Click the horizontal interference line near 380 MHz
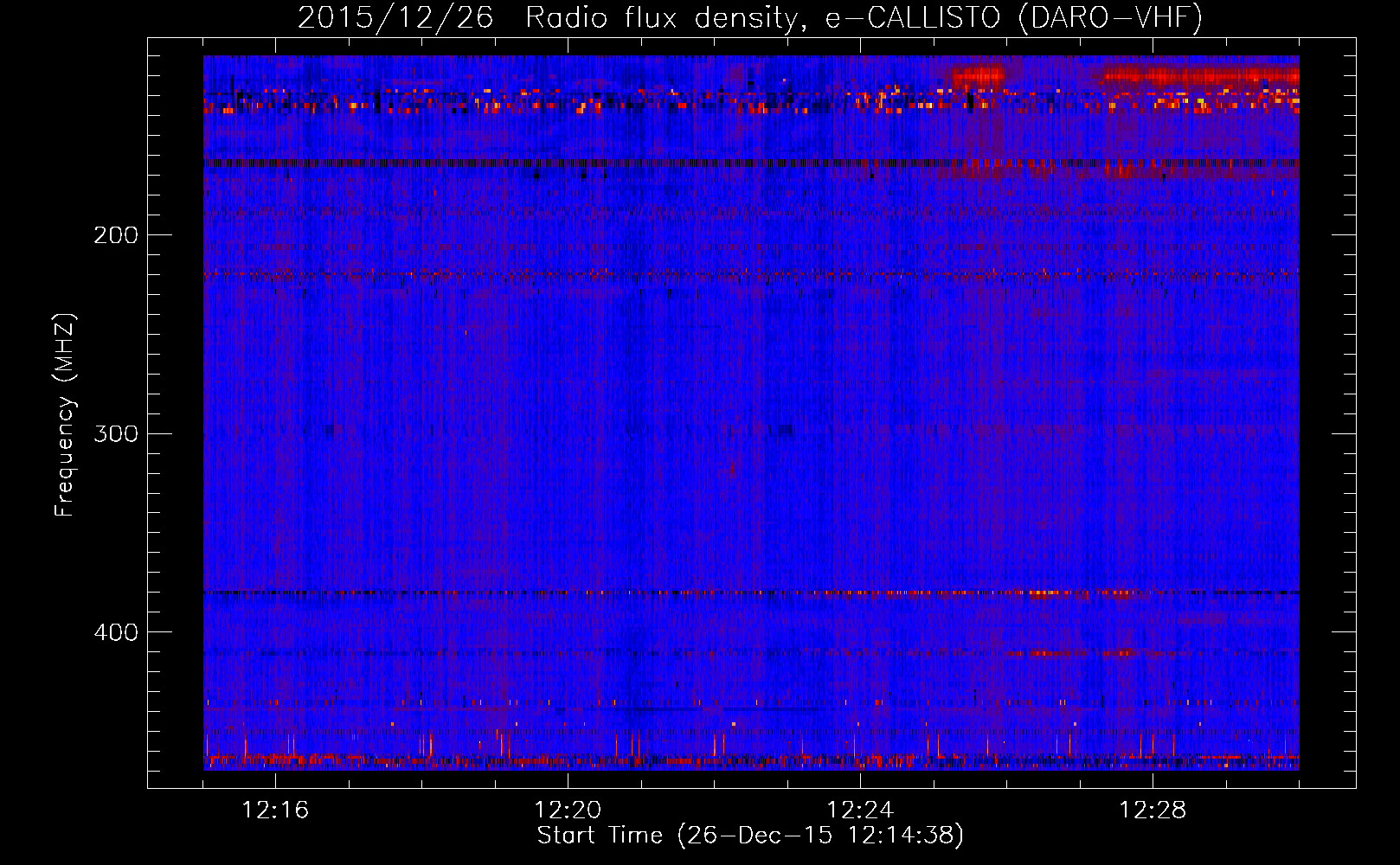 point(751,593)
